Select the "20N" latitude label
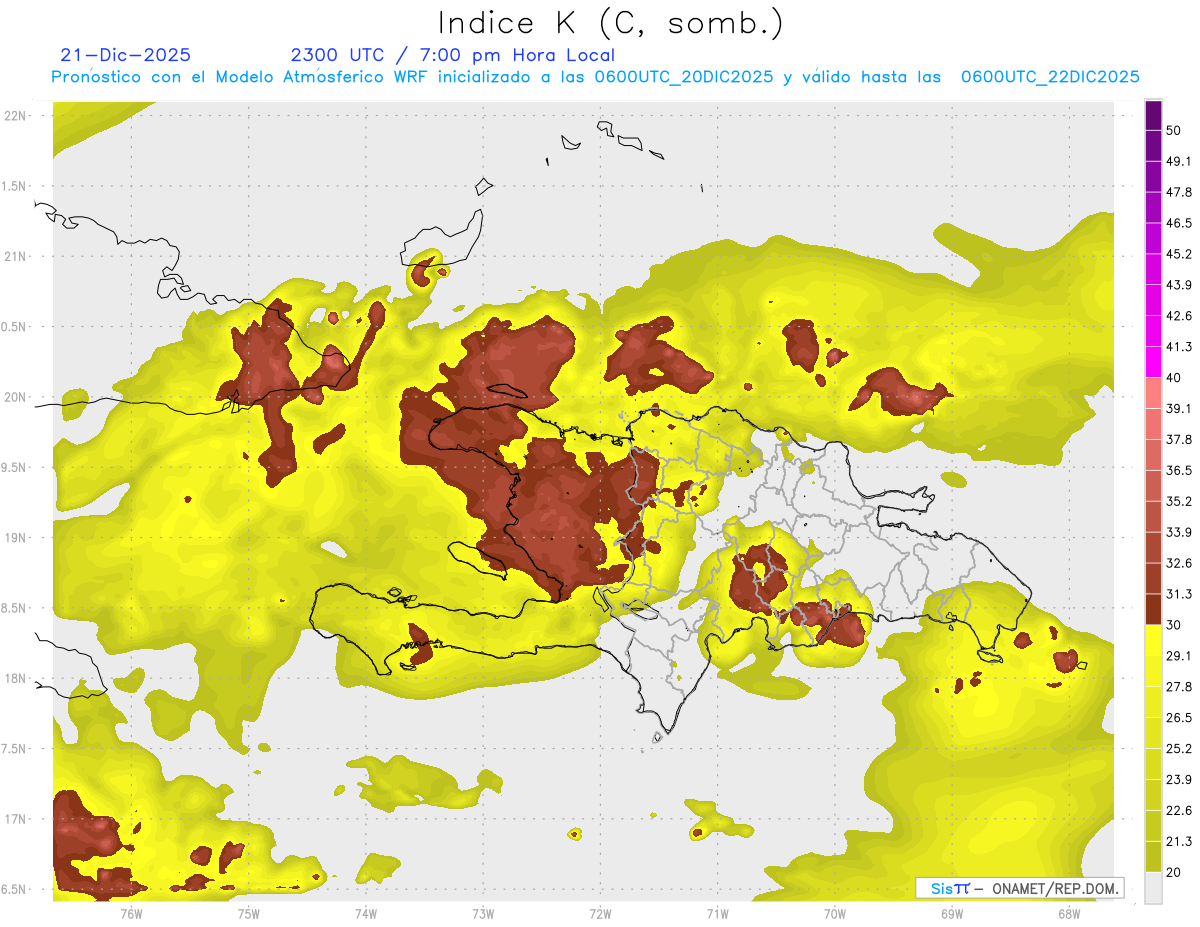 coord(16,397)
